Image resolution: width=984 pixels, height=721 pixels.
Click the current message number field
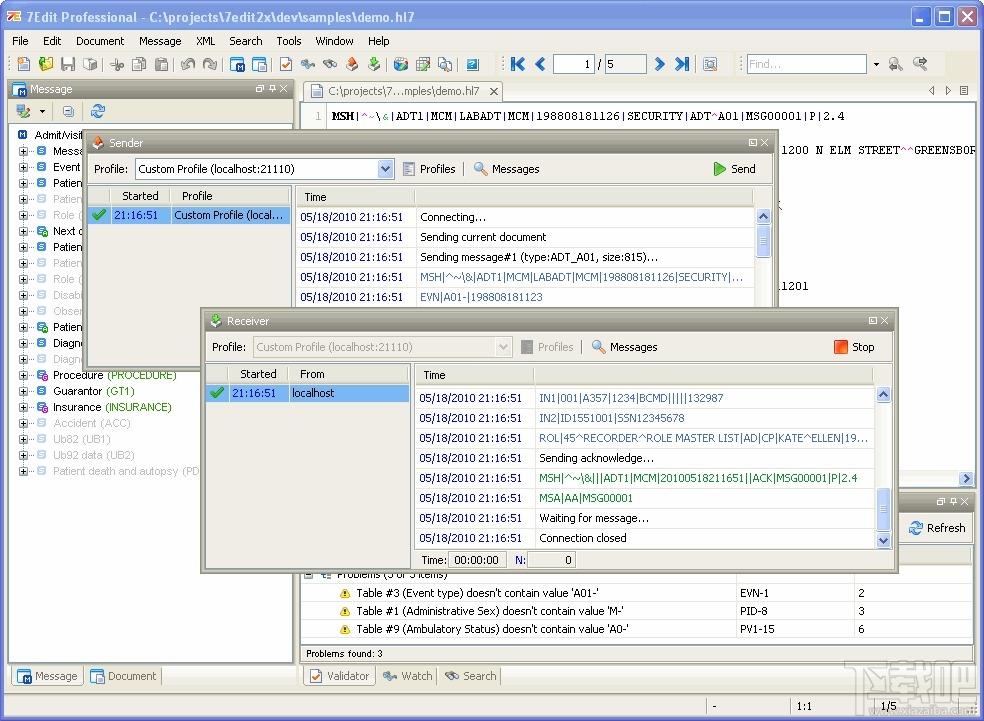point(574,64)
